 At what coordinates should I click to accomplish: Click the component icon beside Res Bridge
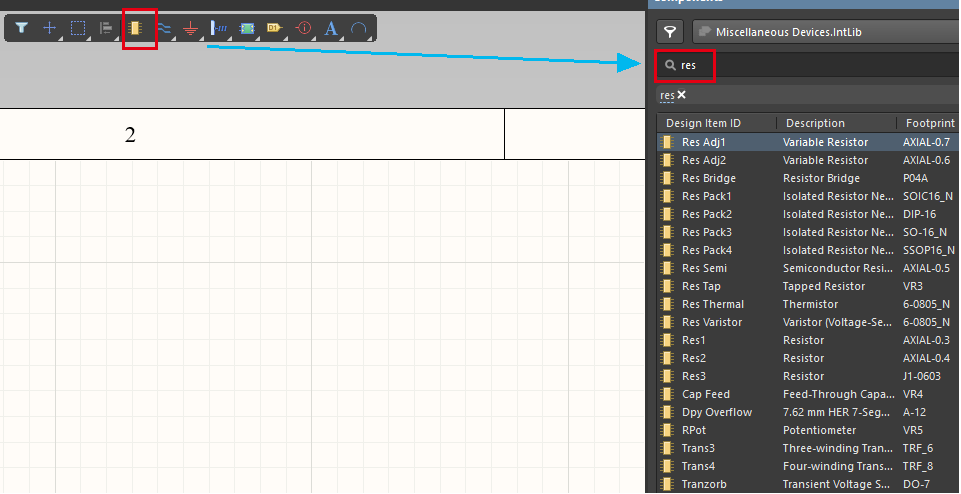[666, 178]
